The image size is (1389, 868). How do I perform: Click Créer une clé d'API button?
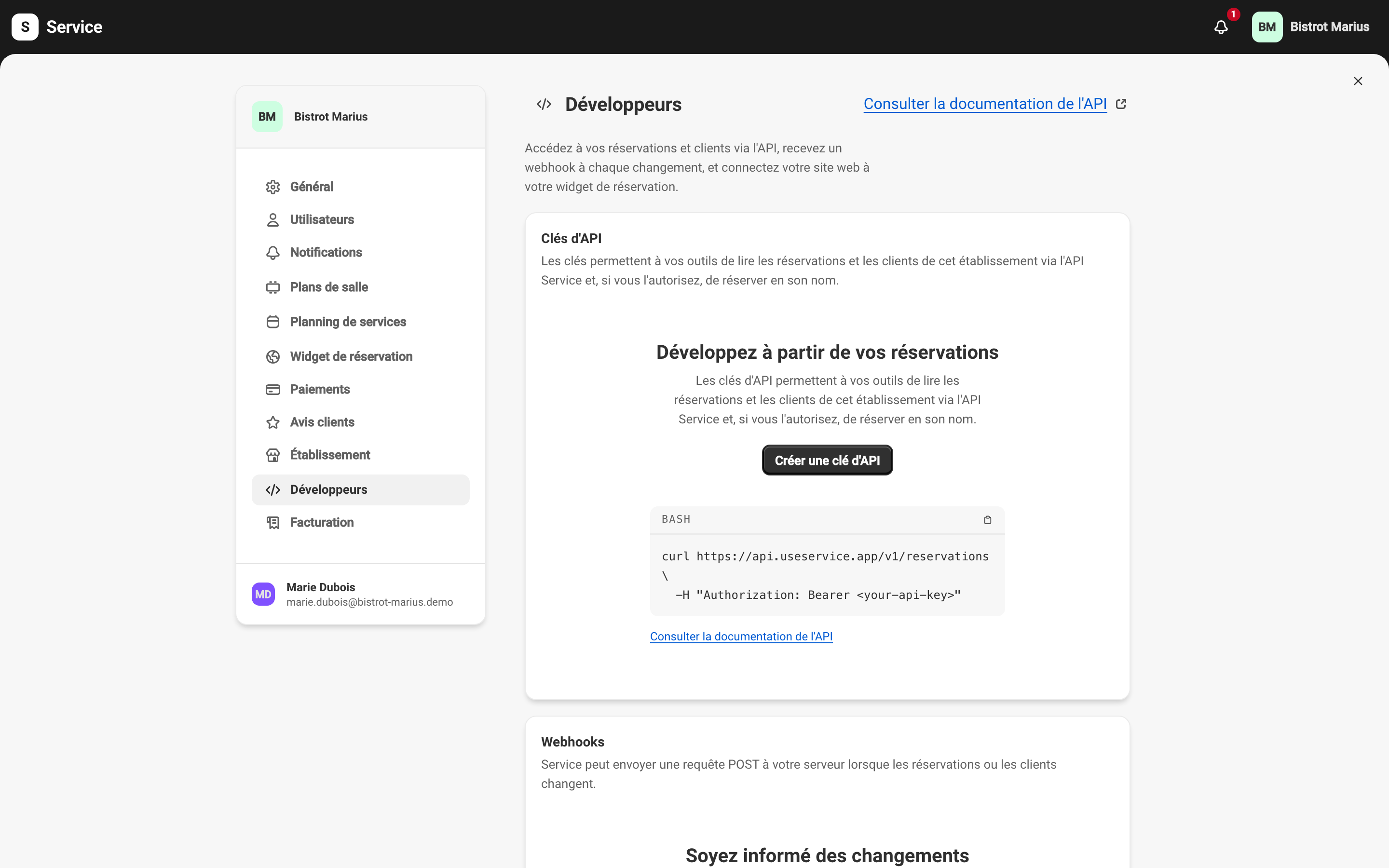(x=827, y=461)
